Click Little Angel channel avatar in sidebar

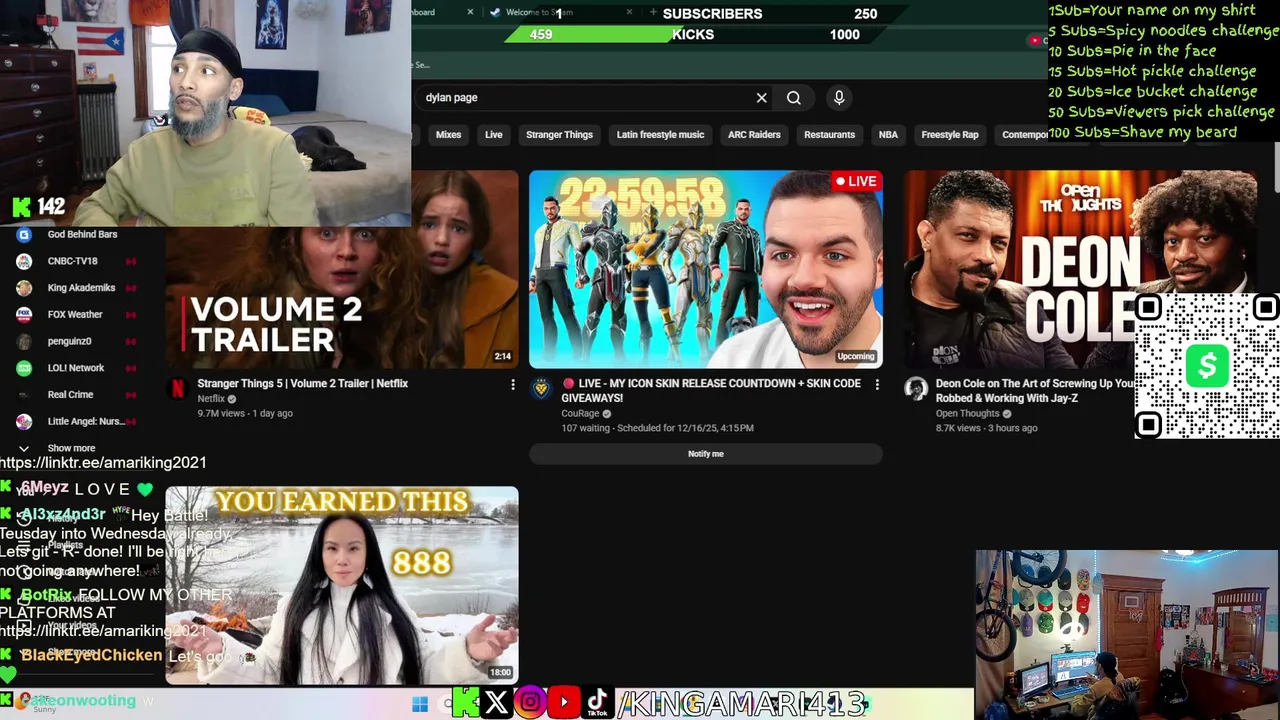click(24, 421)
